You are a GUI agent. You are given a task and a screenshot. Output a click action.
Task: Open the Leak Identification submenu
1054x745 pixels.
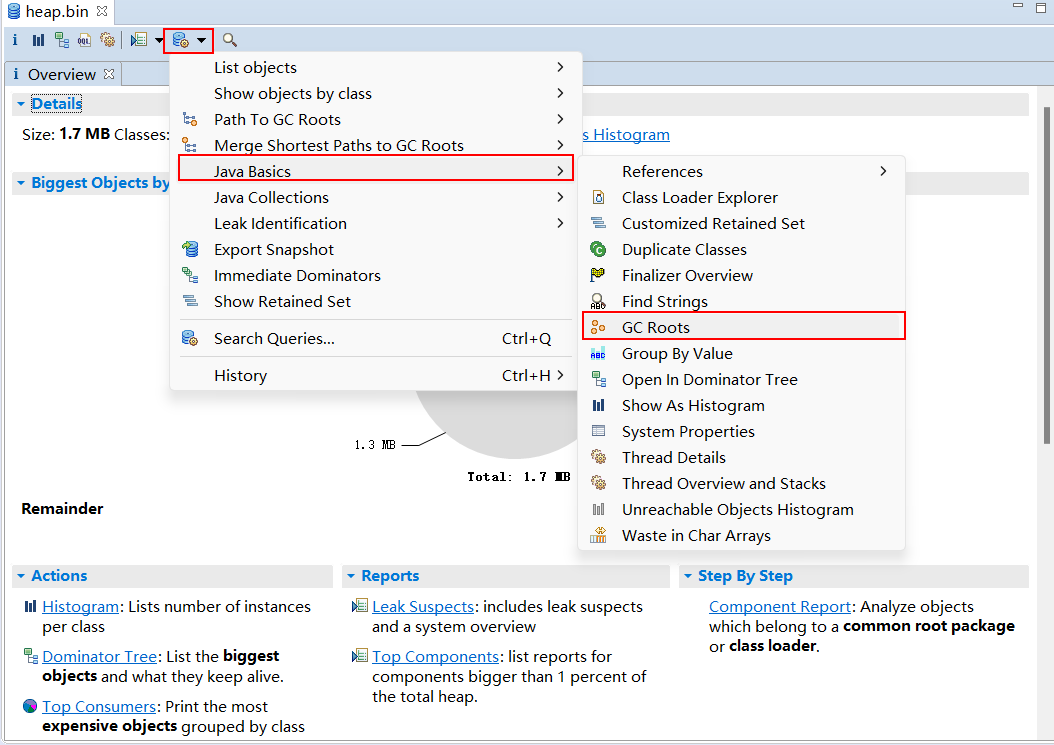pos(376,224)
